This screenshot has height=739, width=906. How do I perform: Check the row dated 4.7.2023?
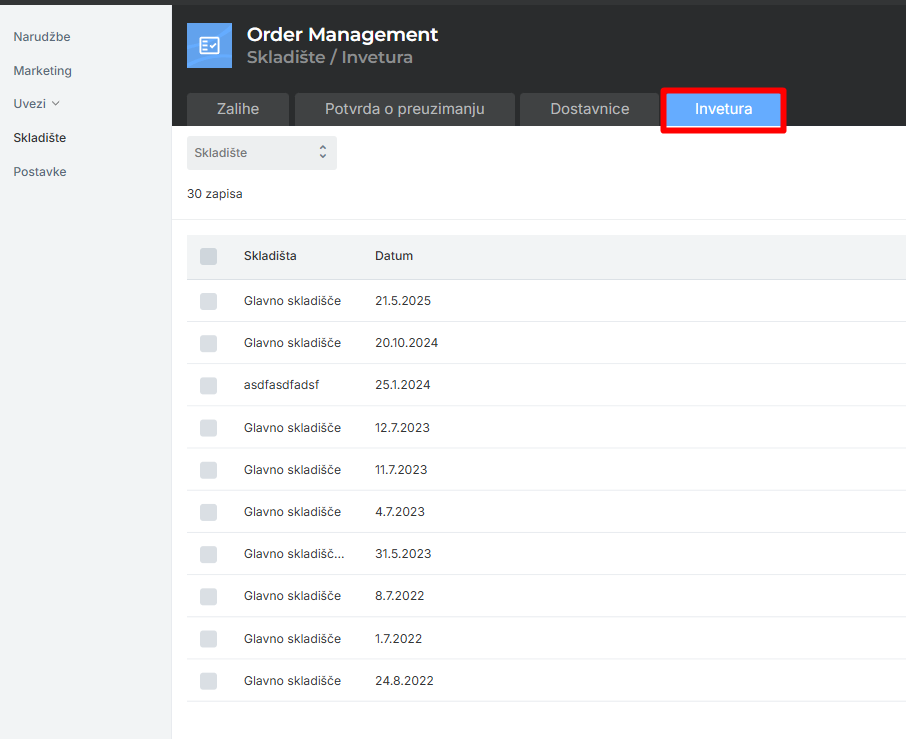click(209, 512)
